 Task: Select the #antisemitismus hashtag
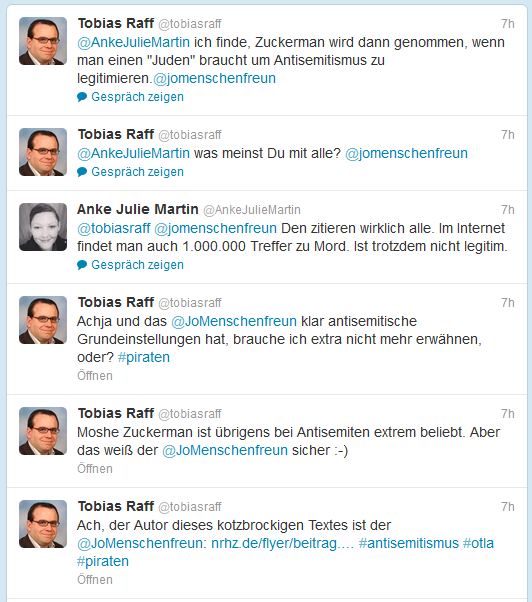coord(409,543)
